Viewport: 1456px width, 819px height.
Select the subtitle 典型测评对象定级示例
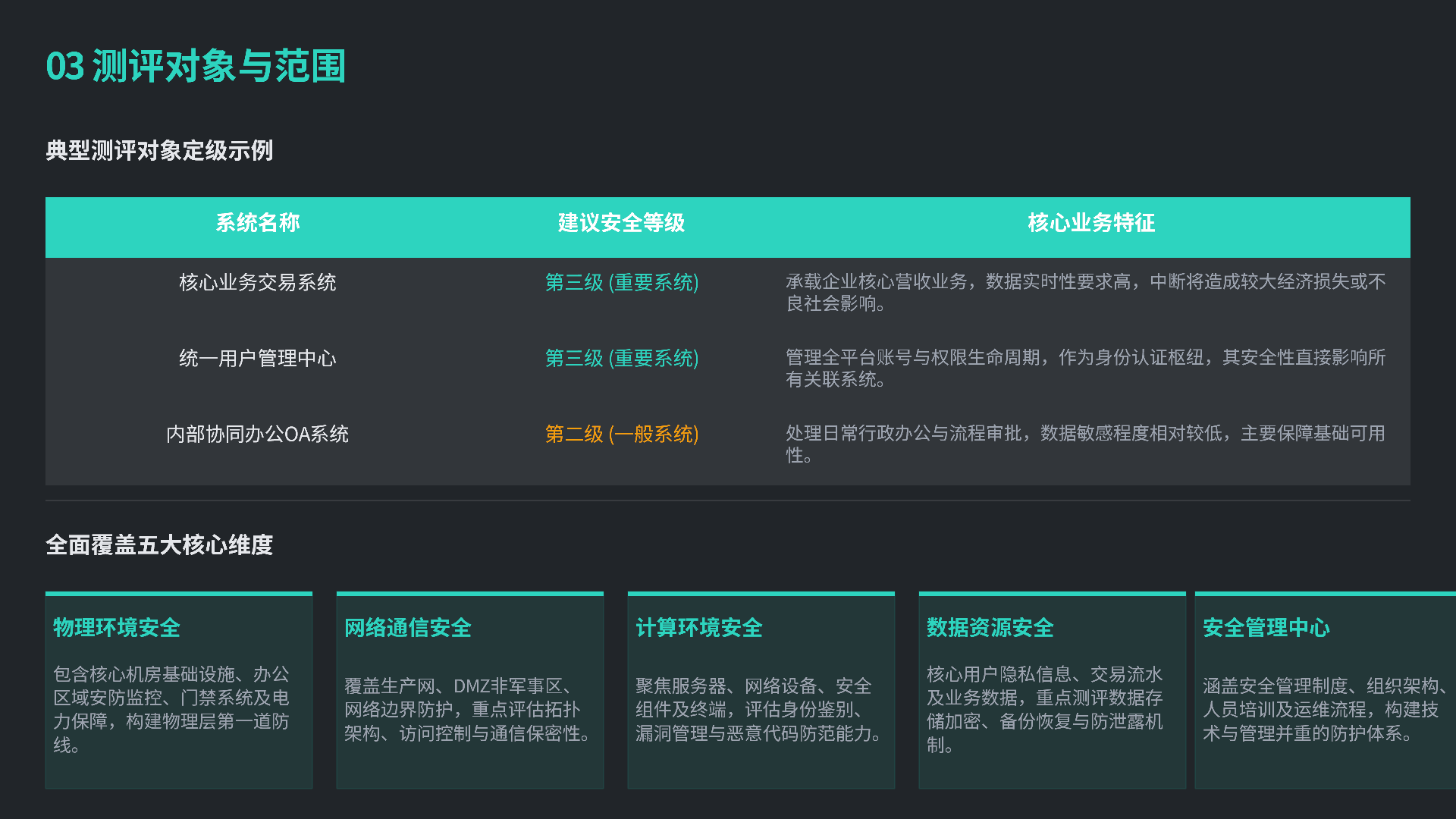(159, 150)
